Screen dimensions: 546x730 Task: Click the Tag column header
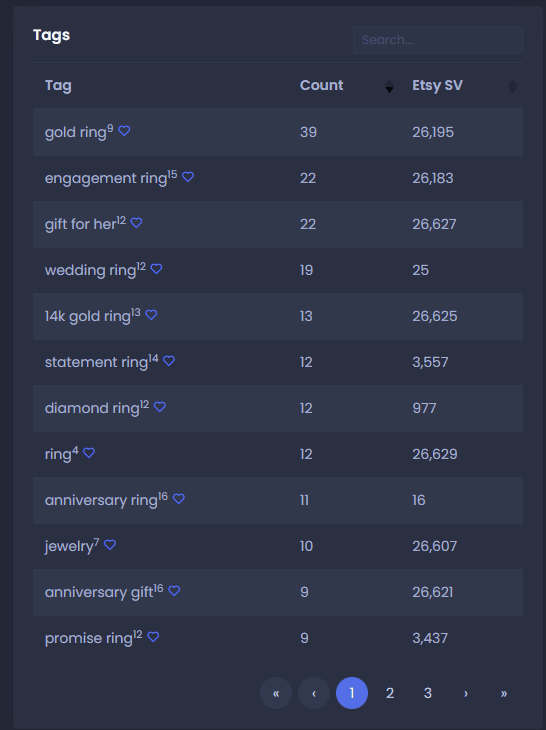58,86
